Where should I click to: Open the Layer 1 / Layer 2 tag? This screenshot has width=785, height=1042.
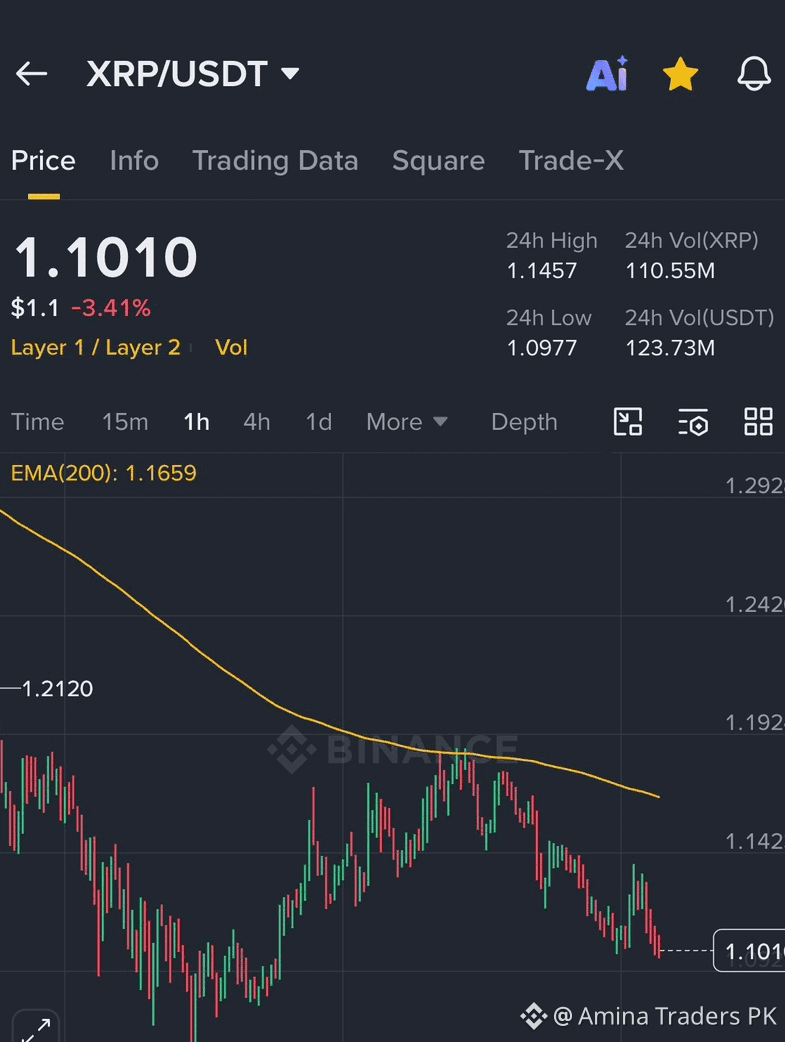click(x=96, y=348)
